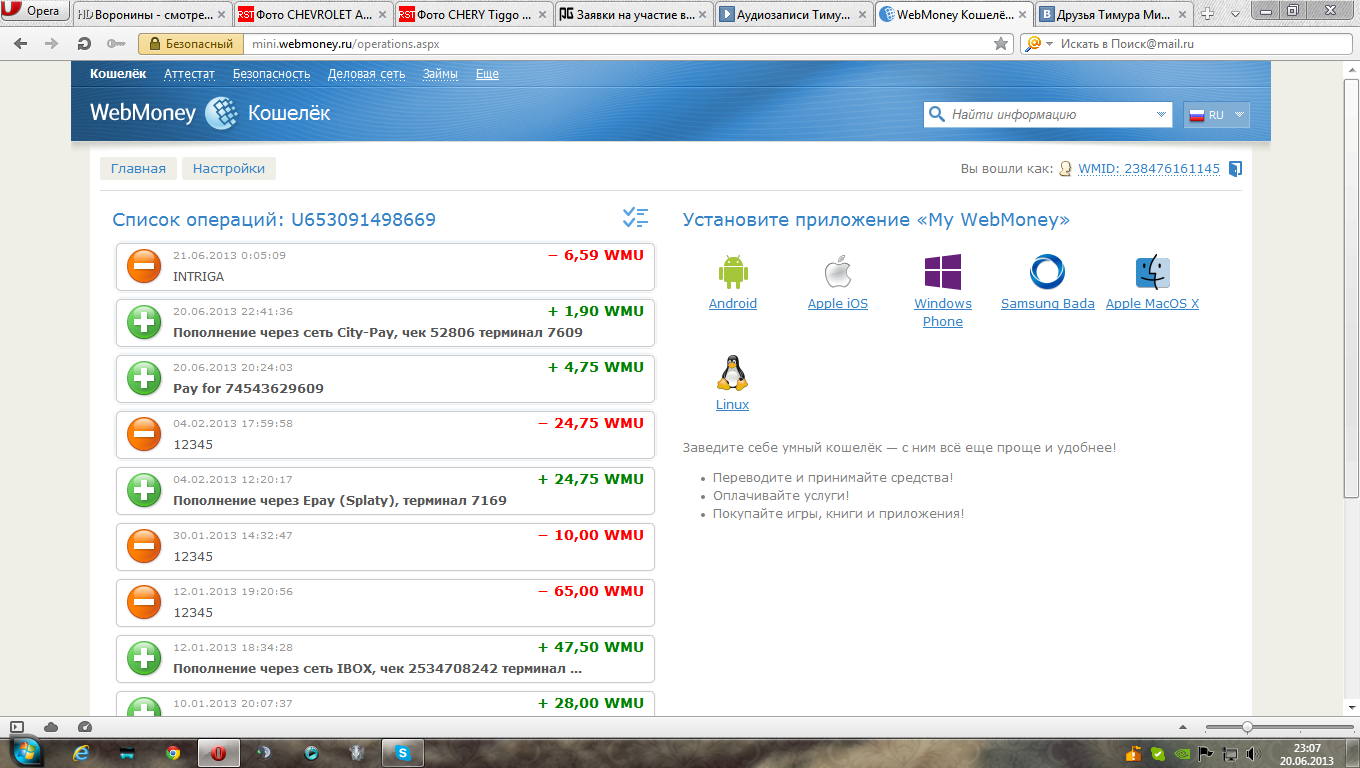The width and height of the screenshot is (1360, 768).
Task: Open Google Chrome from the taskbar
Action: tap(173, 752)
